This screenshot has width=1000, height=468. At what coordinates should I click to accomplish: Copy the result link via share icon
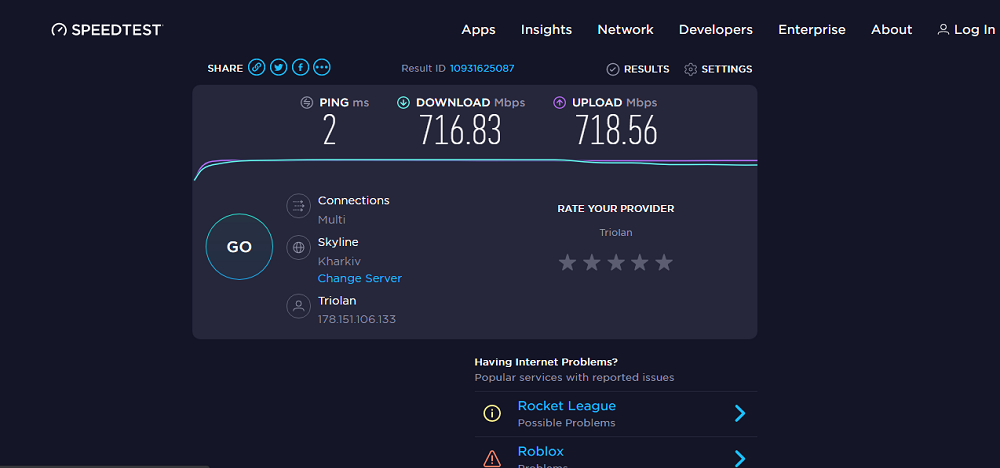[257, 67]
